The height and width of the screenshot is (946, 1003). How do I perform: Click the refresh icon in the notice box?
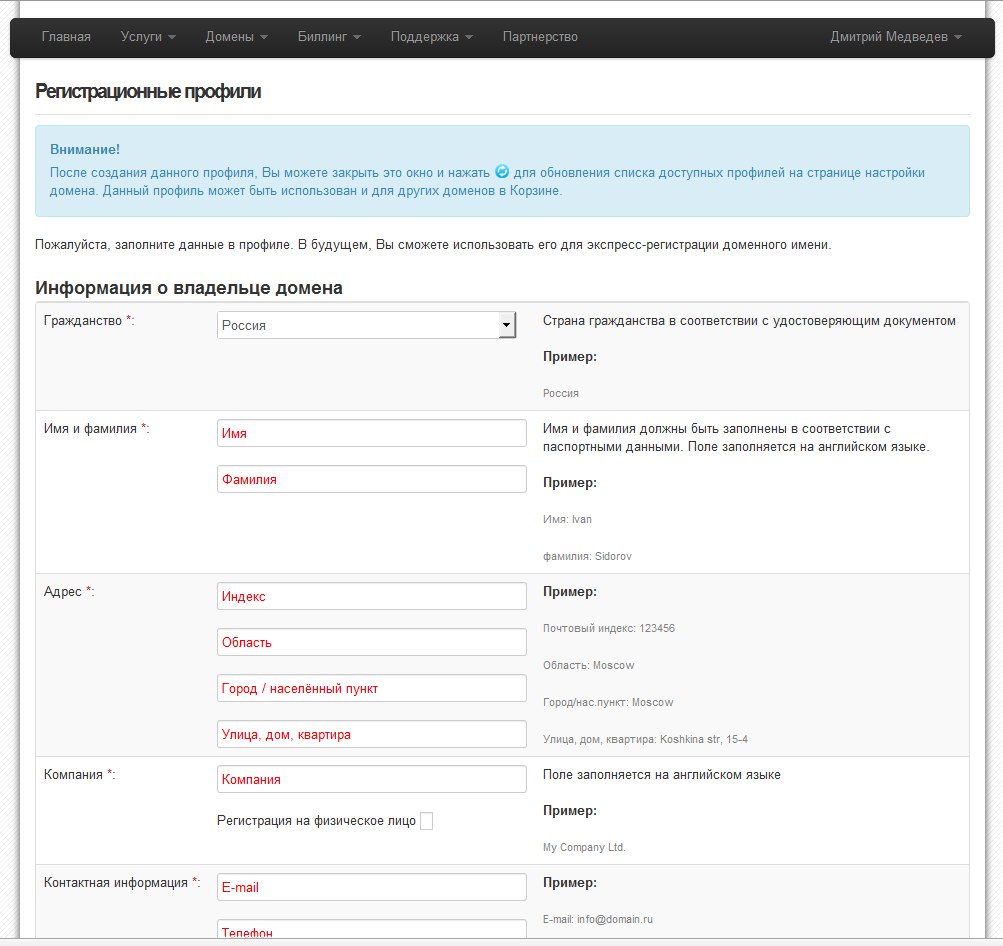point(502,172)
